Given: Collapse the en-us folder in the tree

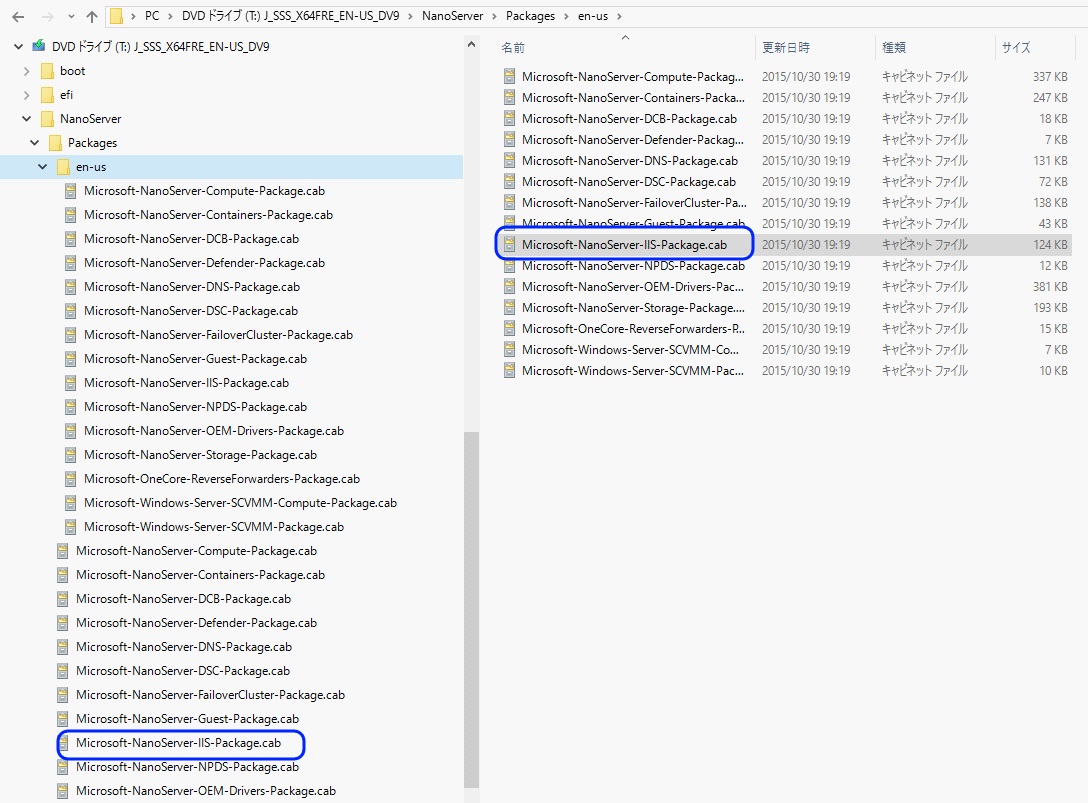Looking at the screenshot, I should click(x=42, y=167).
